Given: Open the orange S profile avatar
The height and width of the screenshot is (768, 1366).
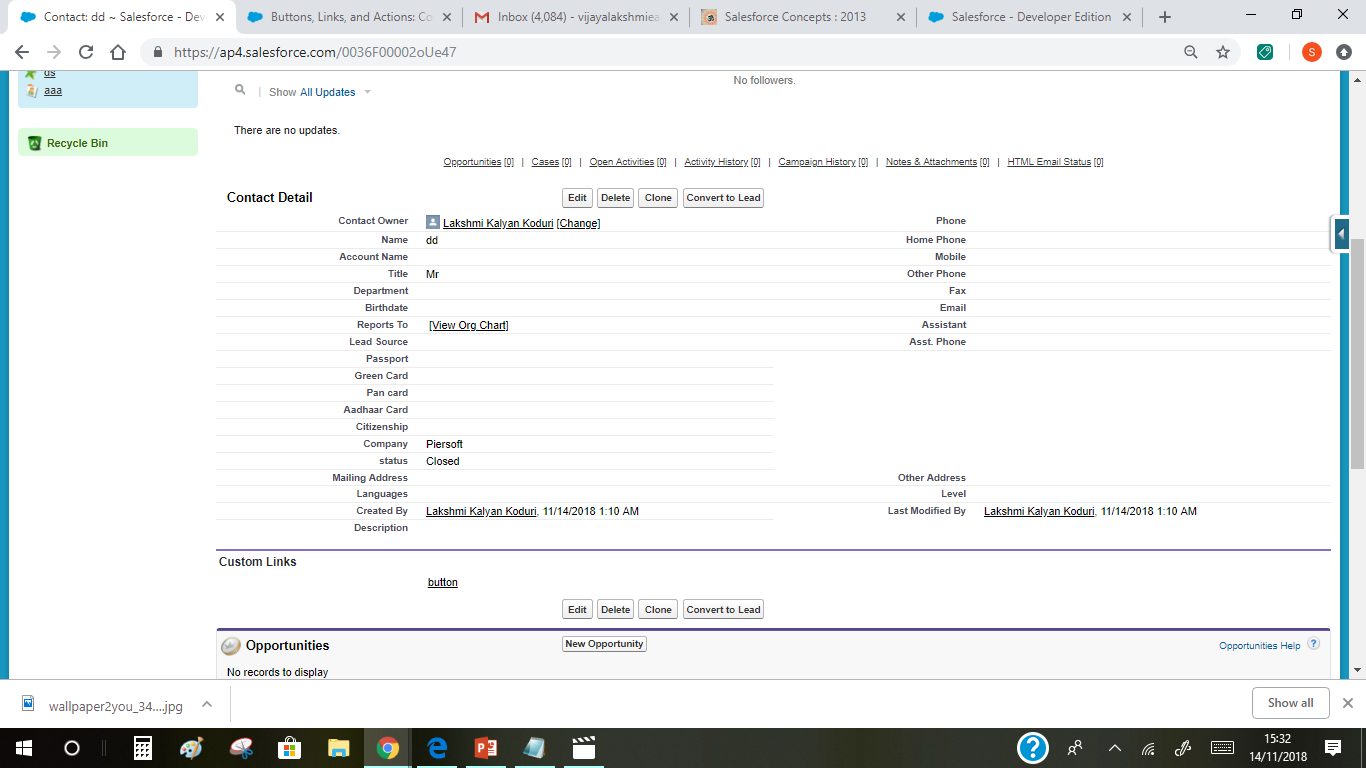Looking at the screenshot, I should [x=1311, y=52].
